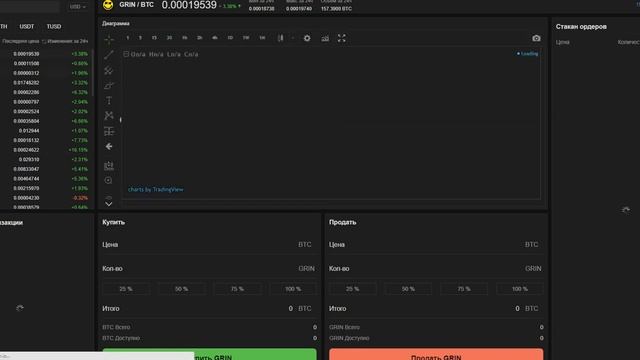Open chart settings gear
This screenshot has height=360, width=640.
tap(307, 38)
